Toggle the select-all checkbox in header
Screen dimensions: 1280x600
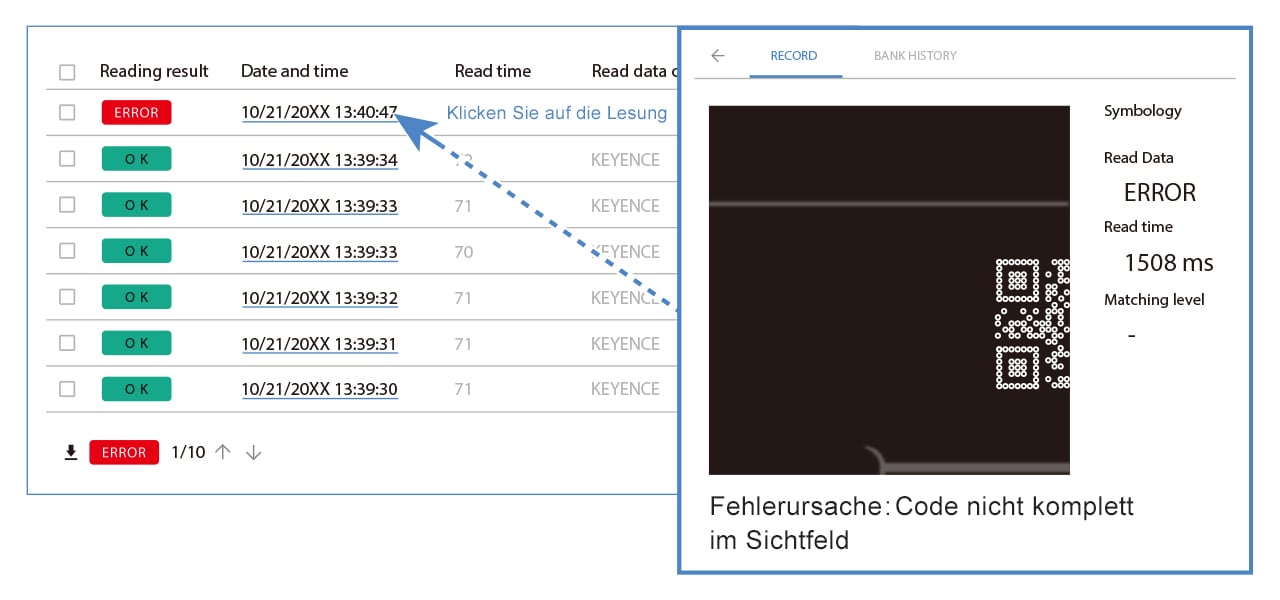(67, 72)
